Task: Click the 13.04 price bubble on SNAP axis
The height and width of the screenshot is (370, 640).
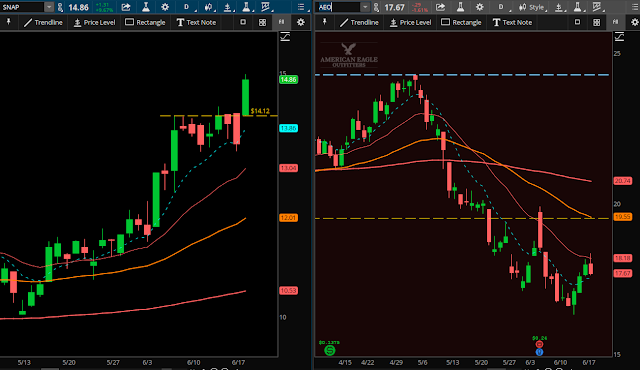Action: pos(288,168)
